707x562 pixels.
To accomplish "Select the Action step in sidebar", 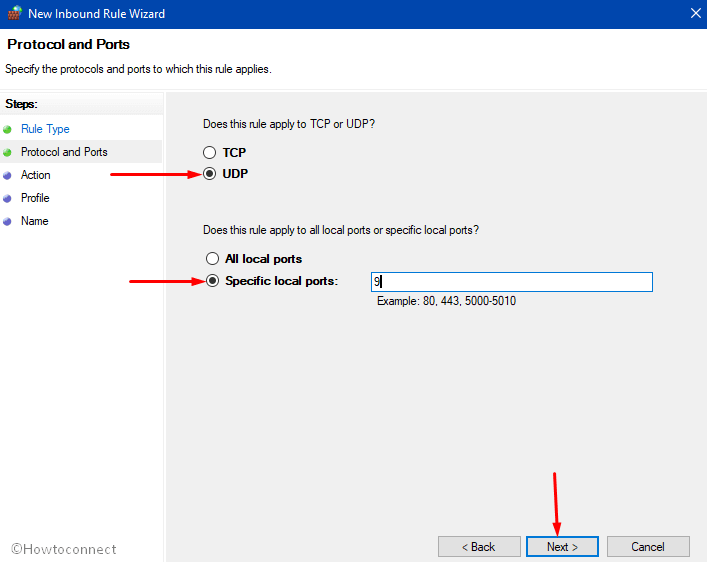I will pos(36,175).
